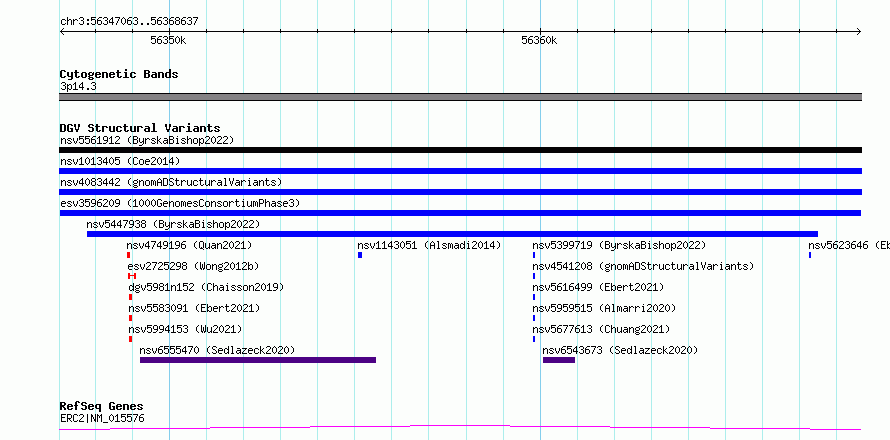Click the nsv5561912 black variant bar

[460, 150]
